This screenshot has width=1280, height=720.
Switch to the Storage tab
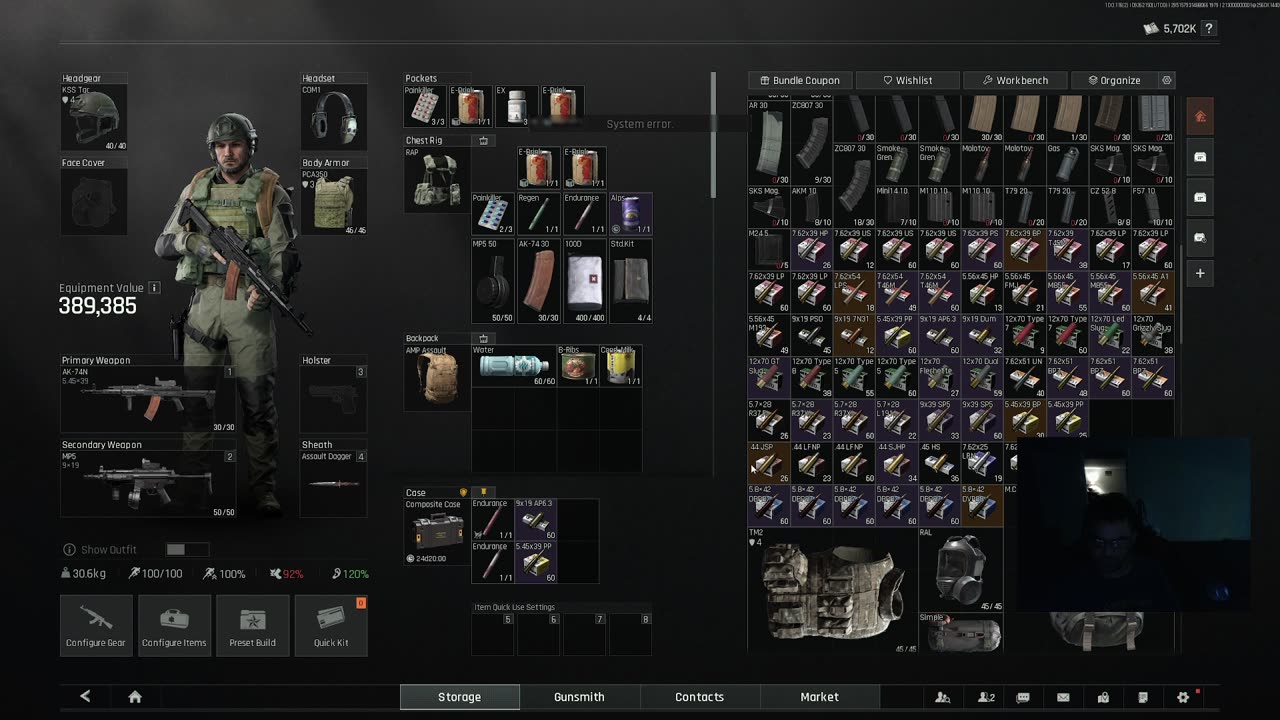pos(459,697)
